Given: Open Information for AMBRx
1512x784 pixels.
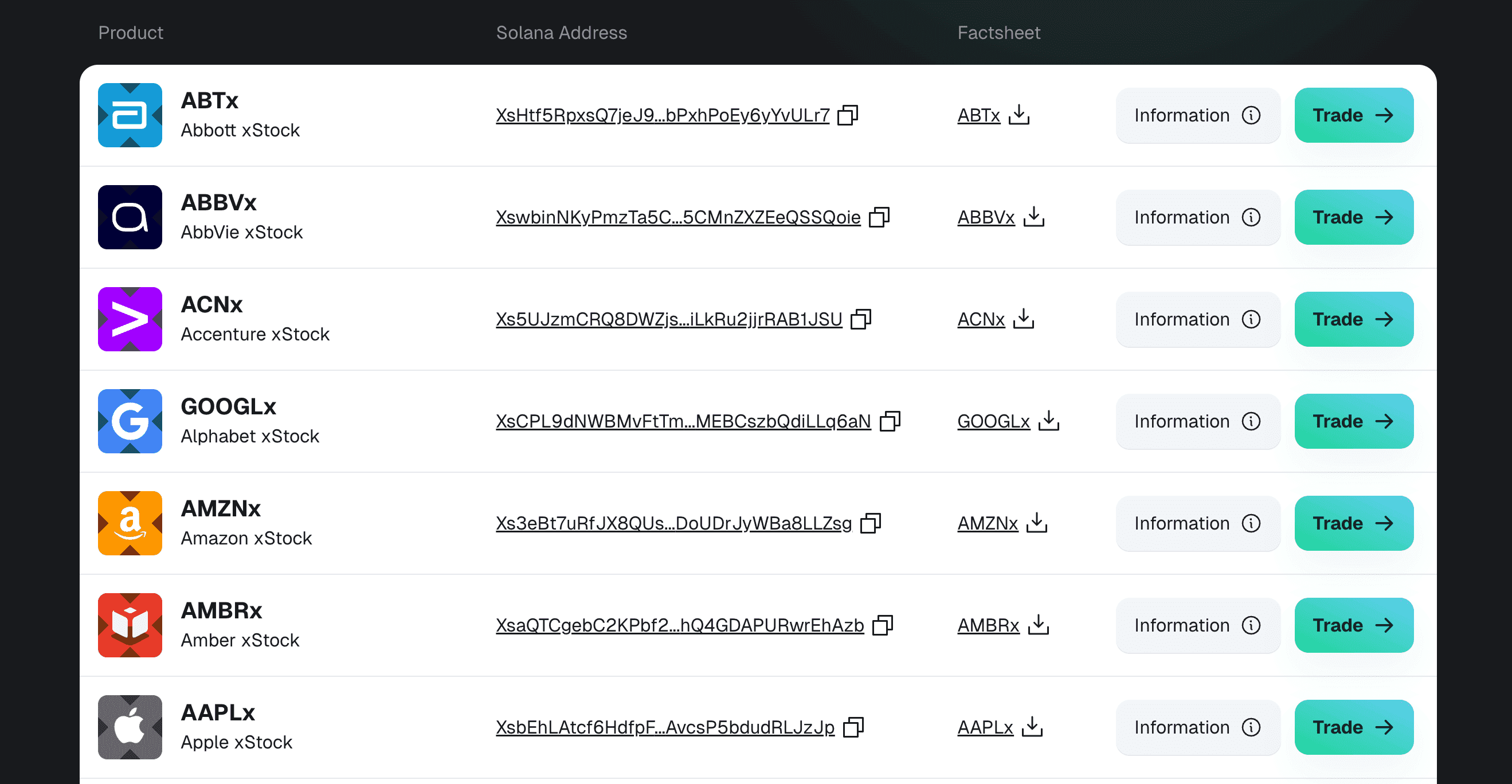Looking at the screenshot, I should [1197, 626].
